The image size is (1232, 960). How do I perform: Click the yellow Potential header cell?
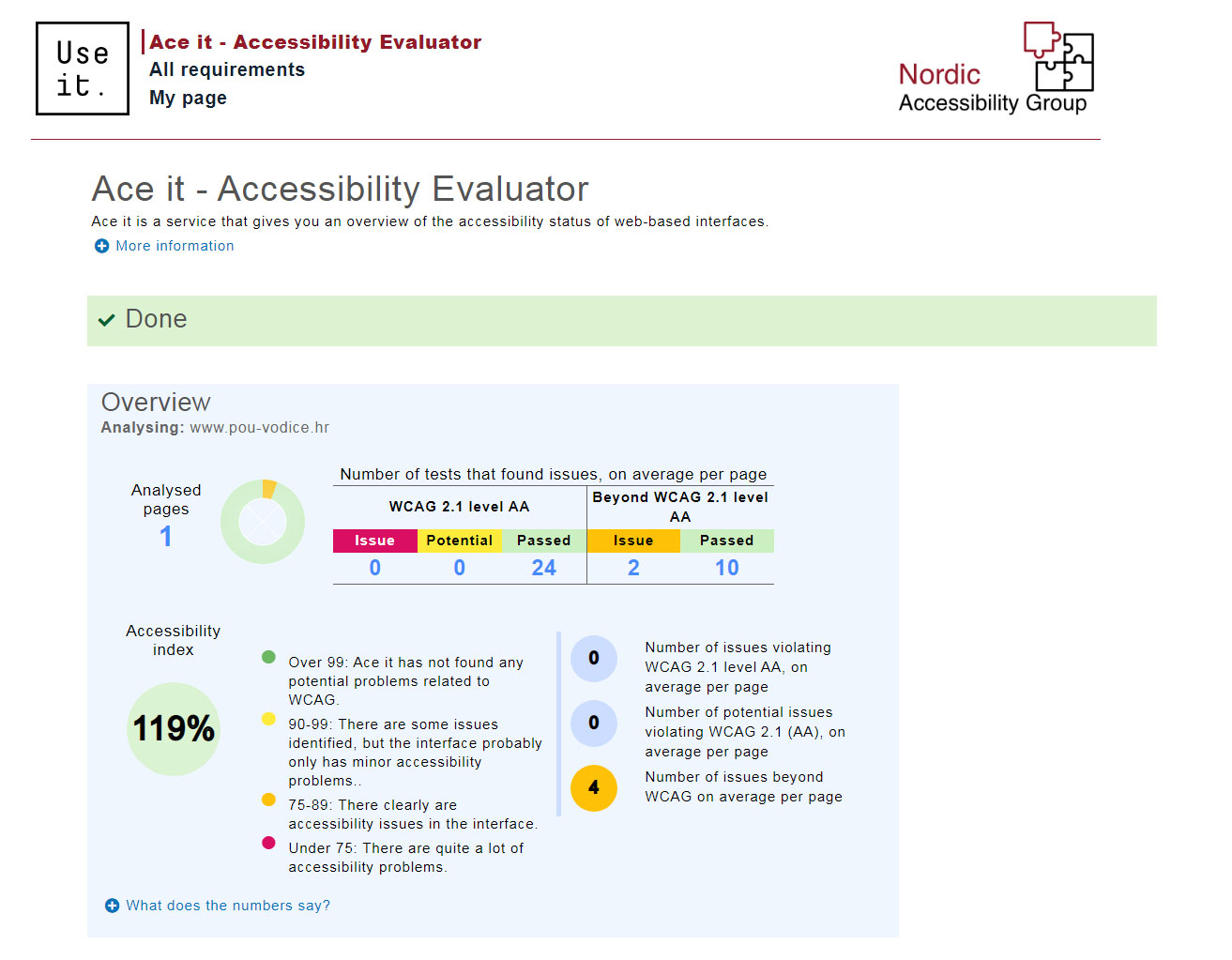click(460, 541)
